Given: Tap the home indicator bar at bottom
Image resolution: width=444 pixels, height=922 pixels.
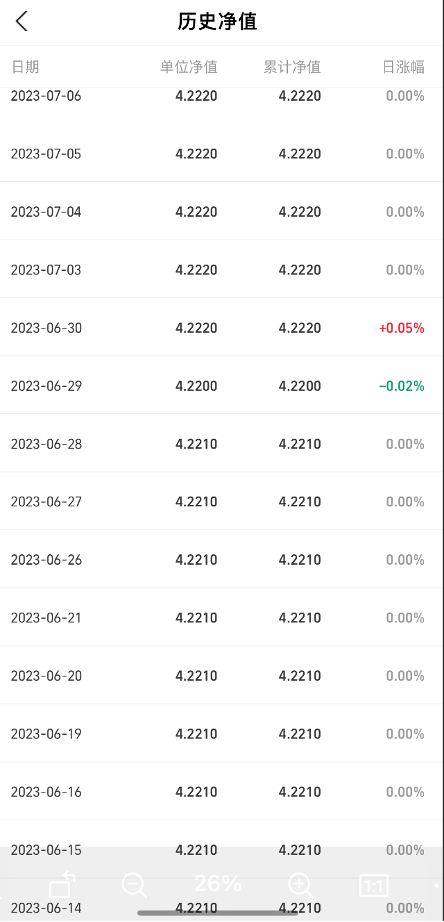Looking at the screenshot, I should (x=218, y=913).
